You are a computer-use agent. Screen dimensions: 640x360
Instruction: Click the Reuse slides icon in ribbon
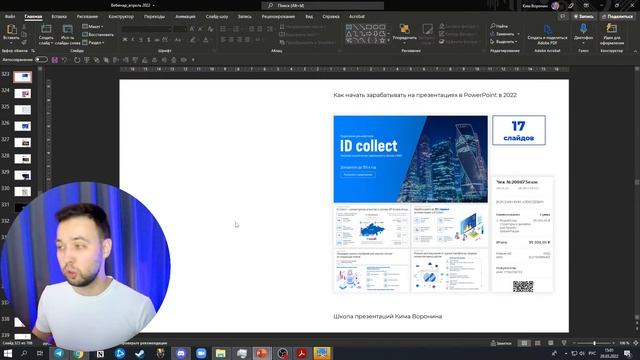point(67,29)
